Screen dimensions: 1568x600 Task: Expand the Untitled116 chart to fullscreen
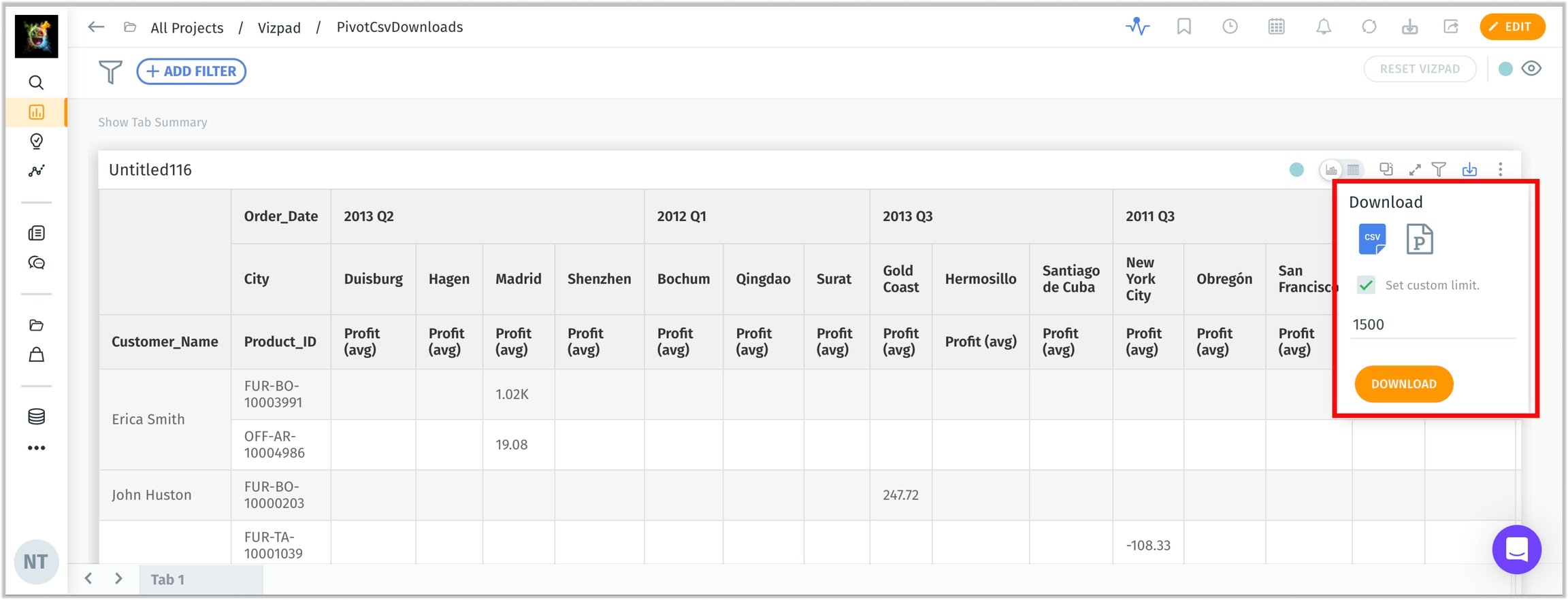tap(1415, 169)
